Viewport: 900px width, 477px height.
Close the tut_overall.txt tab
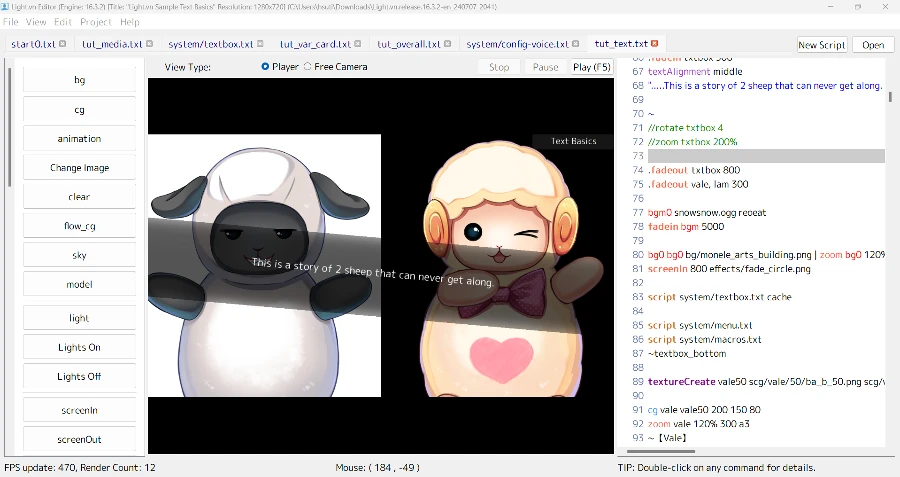click(x=448, y=44)
